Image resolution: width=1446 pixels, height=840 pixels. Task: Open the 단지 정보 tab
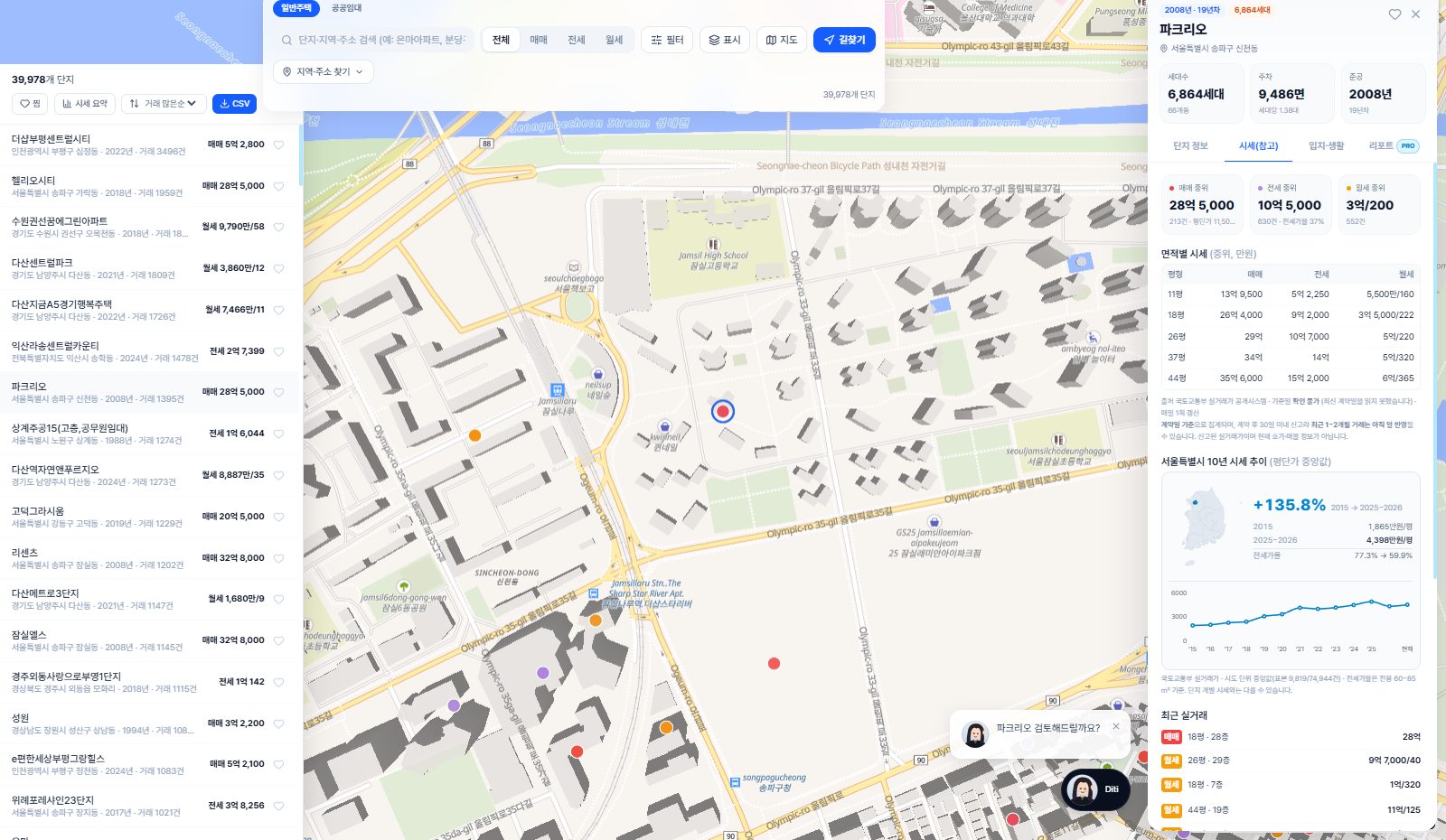(x=1190, y=145)
